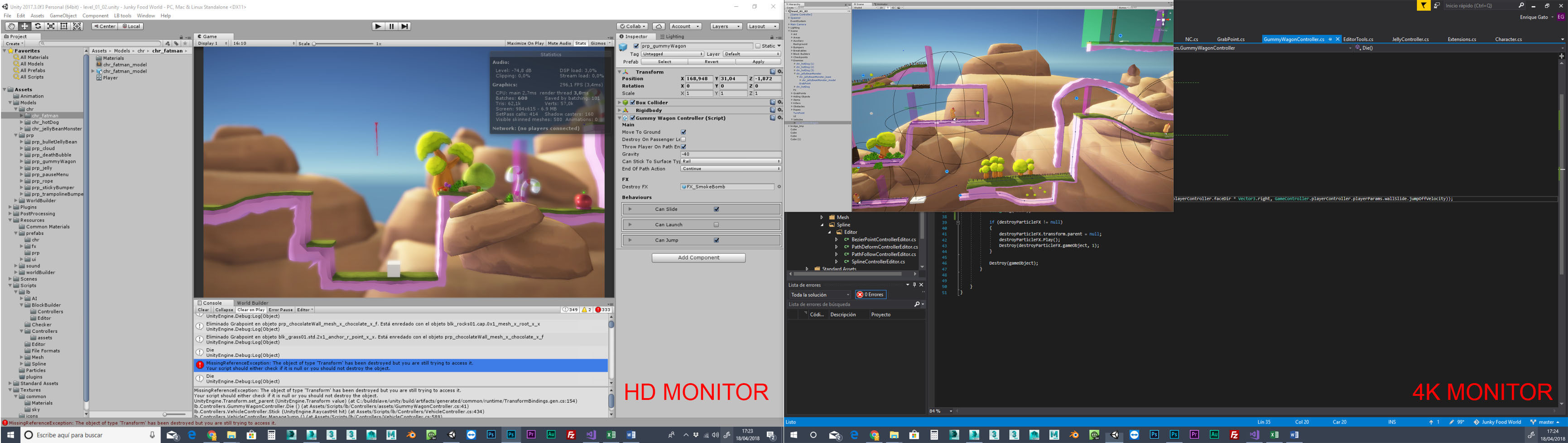Open the Account dropdown in Unity toolbar
Image resolution: width=1568 pixels, height=443 pixels.
(685, 26)
